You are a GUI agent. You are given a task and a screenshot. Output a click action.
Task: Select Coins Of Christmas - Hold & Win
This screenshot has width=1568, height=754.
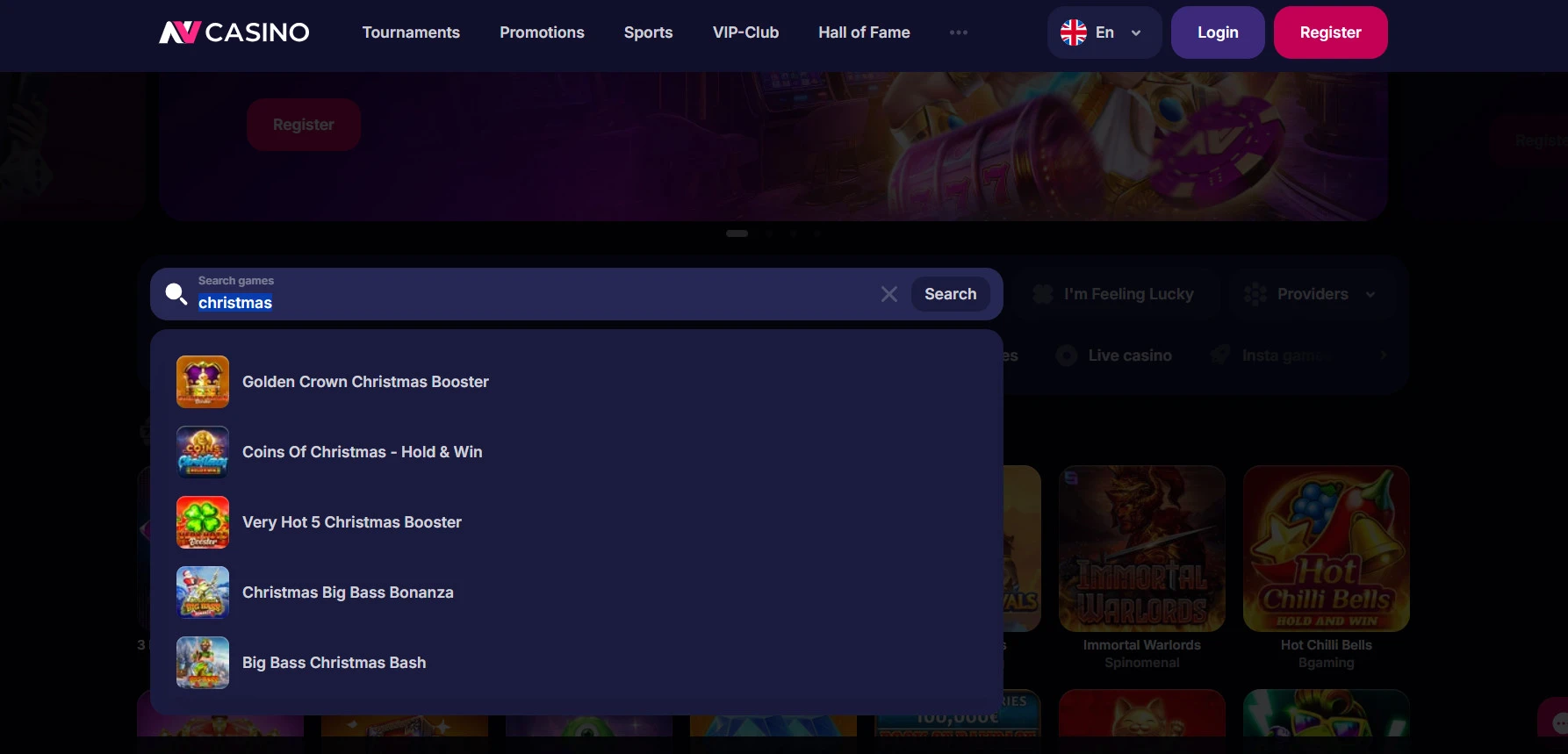click(x=577, y=452)
